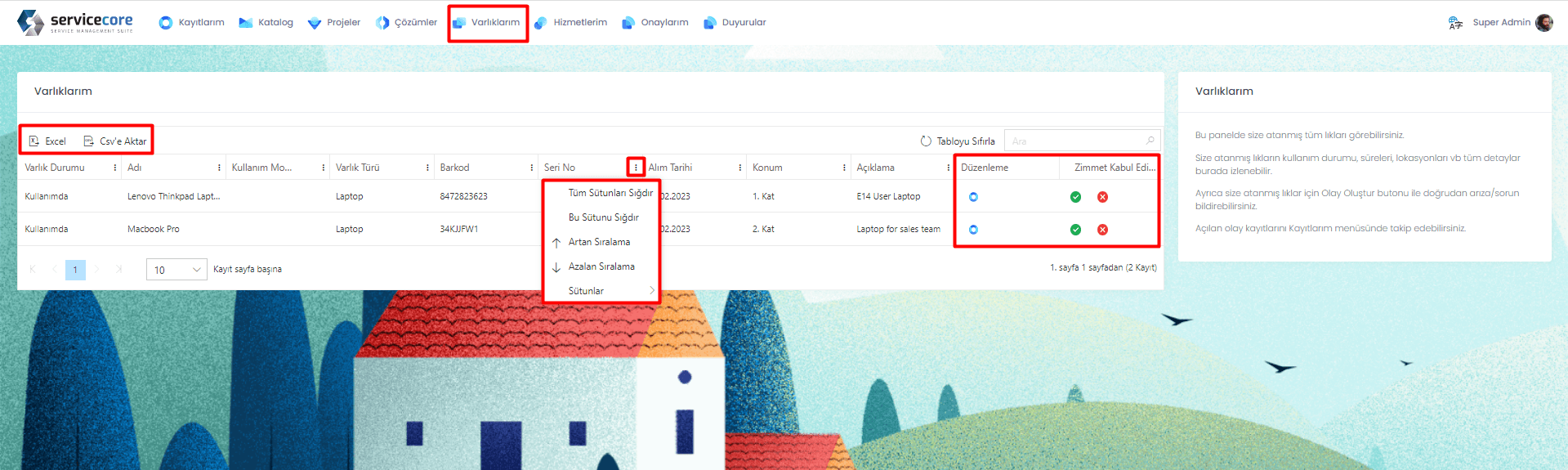Image resolution: width=1568 pixels, height=470 pixels.
Task: Open Barkod column options menu
Action: point(531,168)
